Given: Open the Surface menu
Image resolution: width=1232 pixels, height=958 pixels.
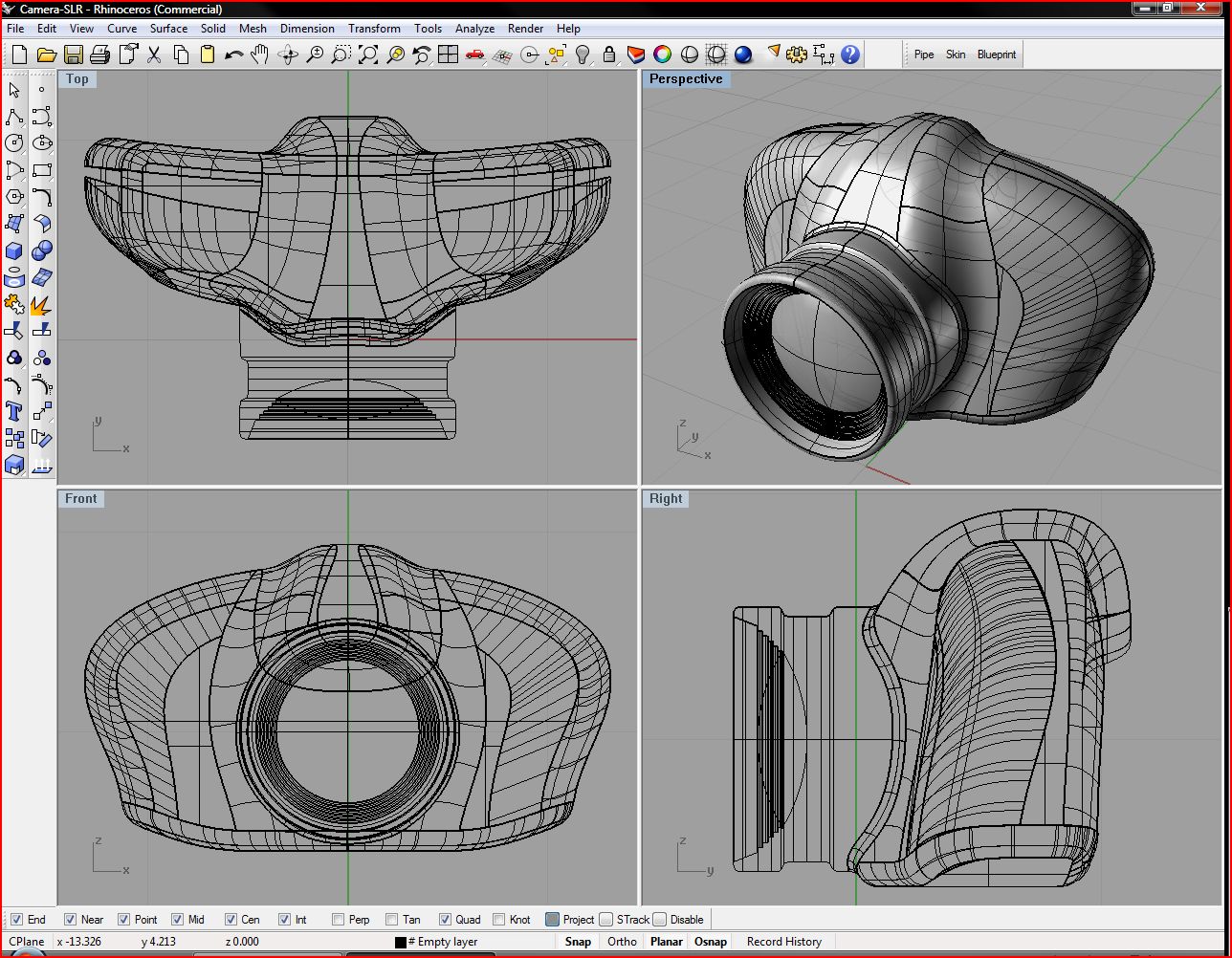Looking at the screenshot, I should (x=168, y=29).
